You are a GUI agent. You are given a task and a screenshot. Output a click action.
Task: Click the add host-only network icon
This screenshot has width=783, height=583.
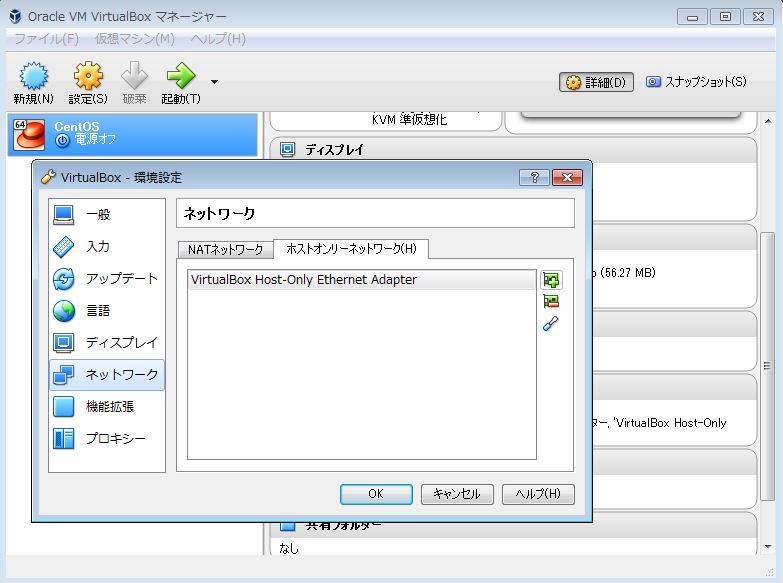[x=551, y=280]
